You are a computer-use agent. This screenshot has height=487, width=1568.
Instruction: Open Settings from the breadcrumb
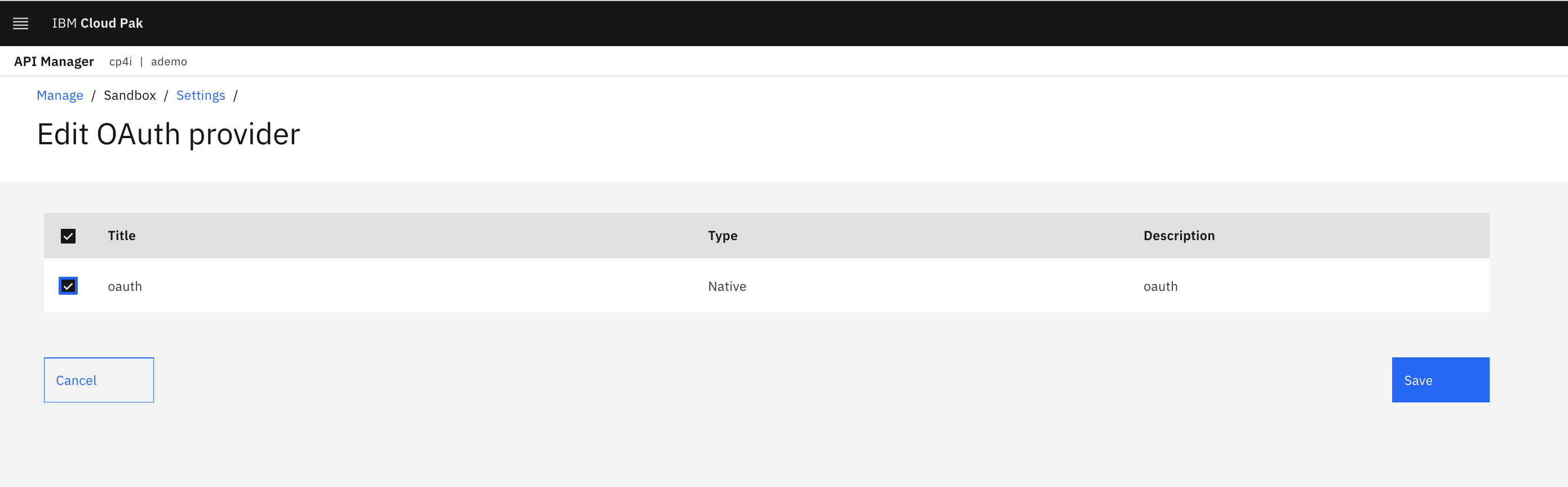[x=201, y=95]
